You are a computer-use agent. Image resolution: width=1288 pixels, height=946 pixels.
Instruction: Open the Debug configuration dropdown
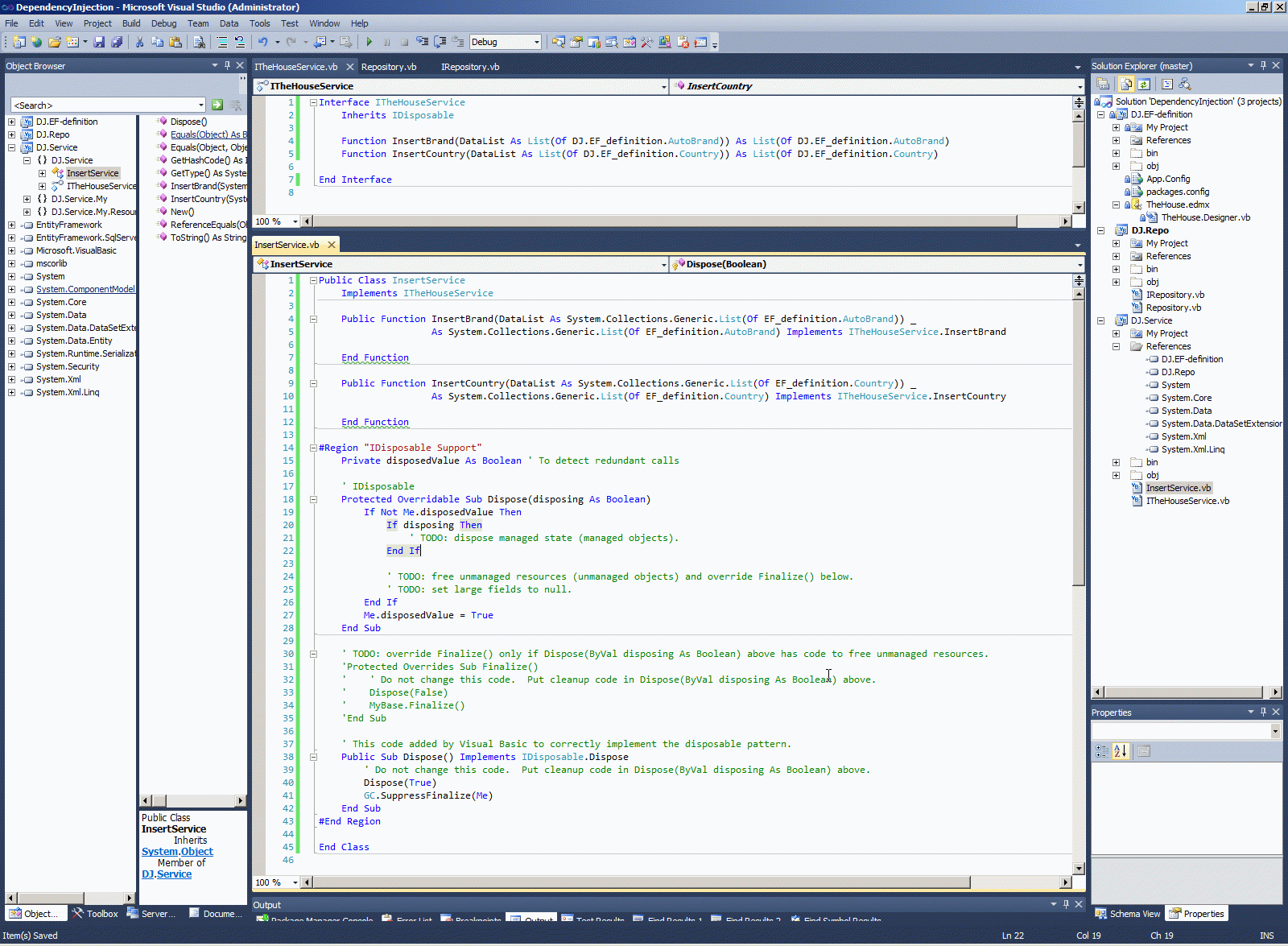coord(536,42)
